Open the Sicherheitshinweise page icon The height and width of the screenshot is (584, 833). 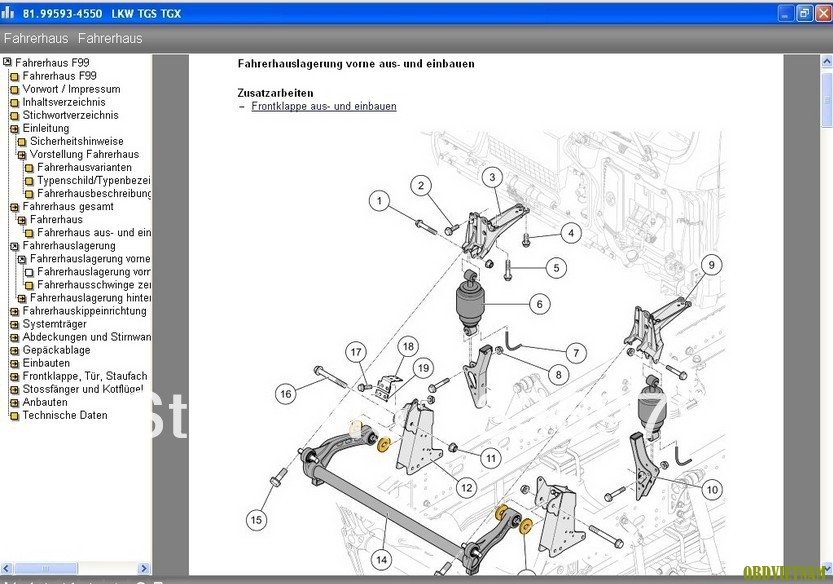[22, 142]
